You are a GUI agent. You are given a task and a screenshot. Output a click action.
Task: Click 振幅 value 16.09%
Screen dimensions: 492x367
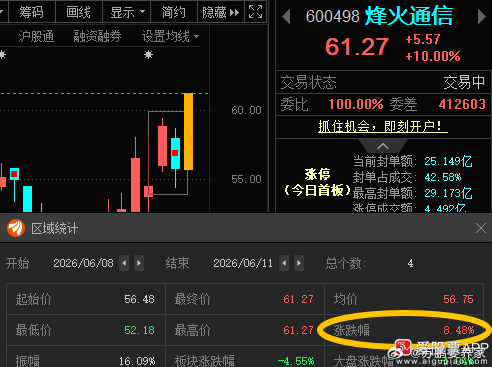[137, 361]
